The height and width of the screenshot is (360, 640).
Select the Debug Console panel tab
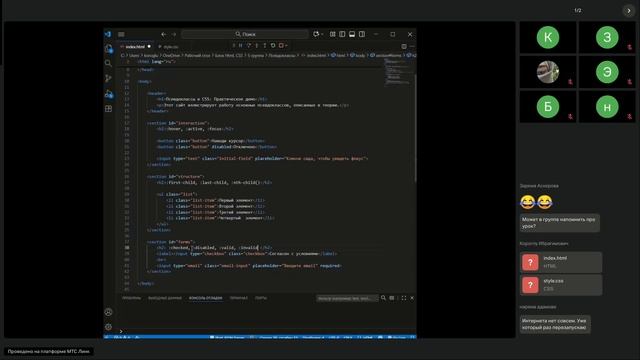[x=206, y=298]
